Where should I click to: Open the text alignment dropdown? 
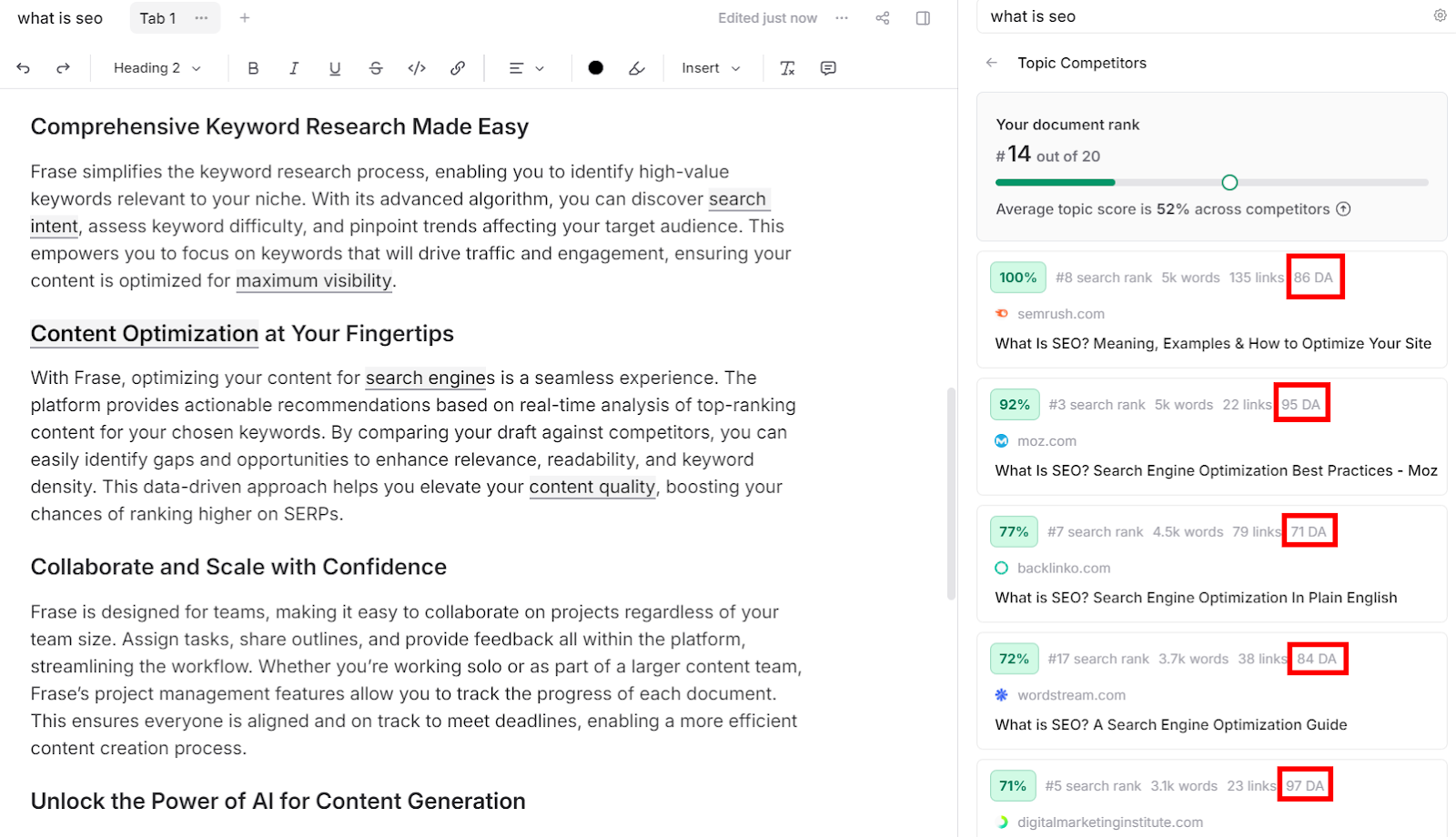(526, 68)
